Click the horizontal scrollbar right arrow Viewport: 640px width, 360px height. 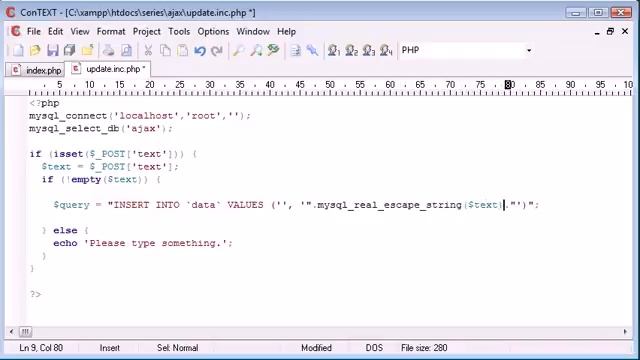(x=625, y=331)
